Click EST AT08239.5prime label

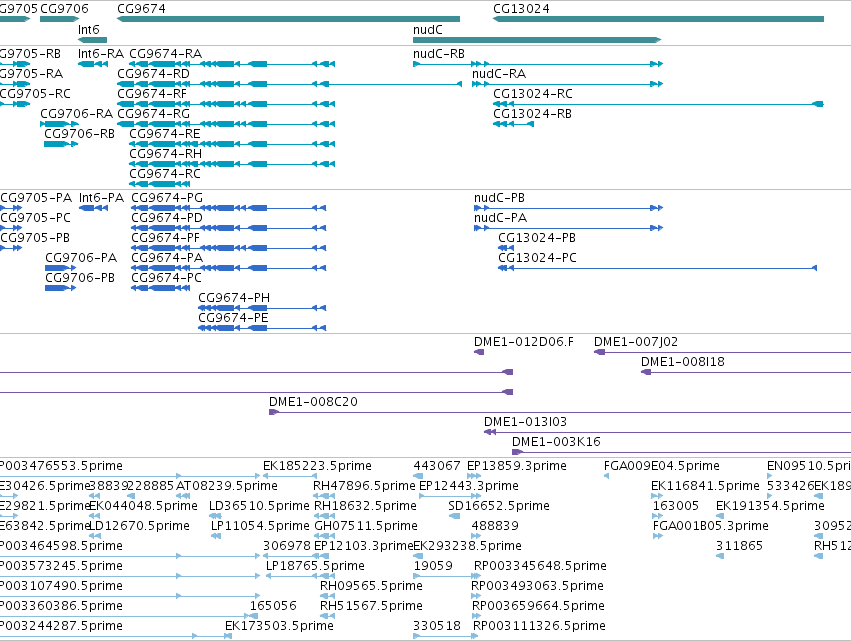pos(227,486)
